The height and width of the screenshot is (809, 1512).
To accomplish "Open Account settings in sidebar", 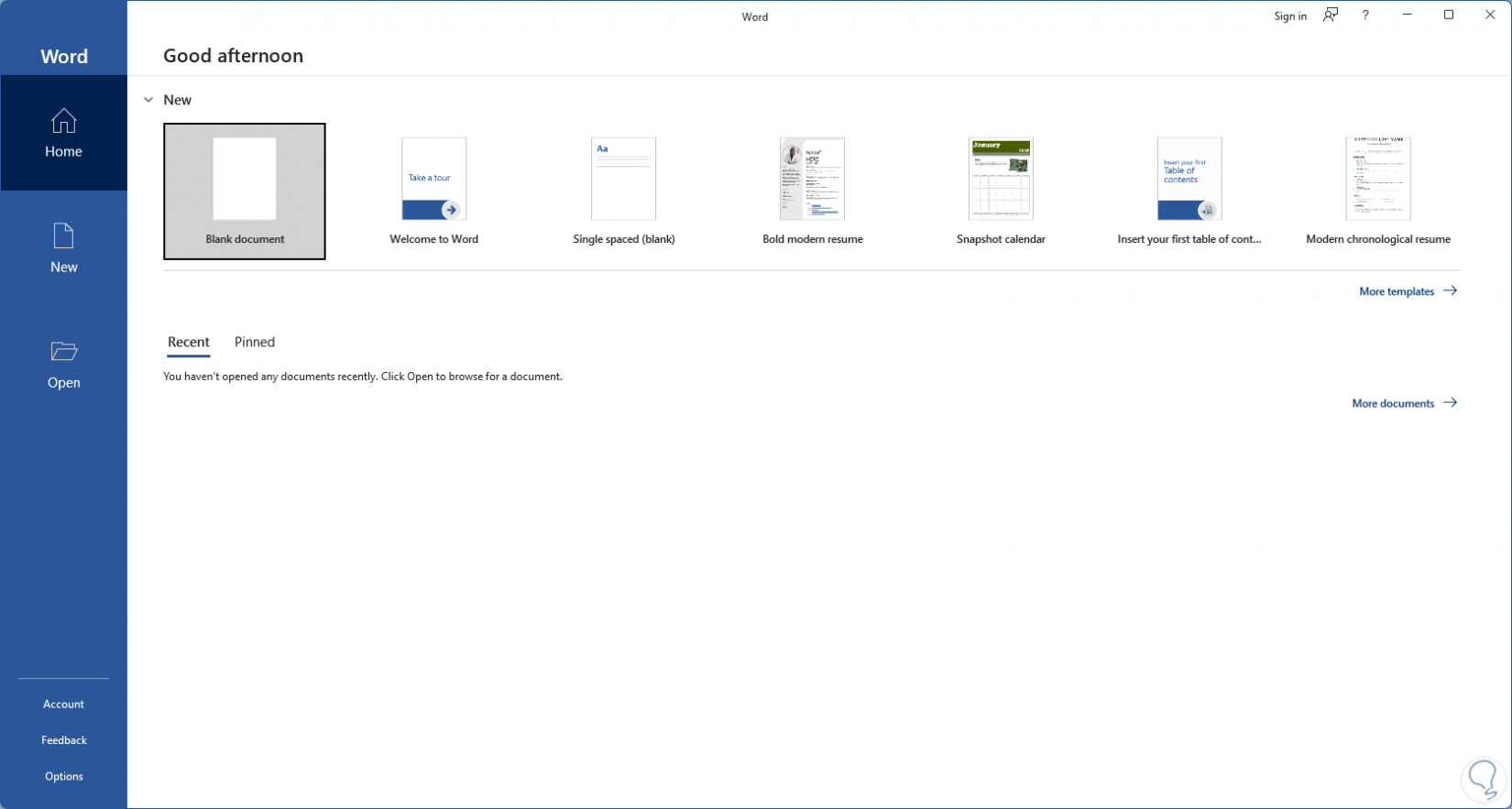I will pyautogui.click(x=63, y=704).
